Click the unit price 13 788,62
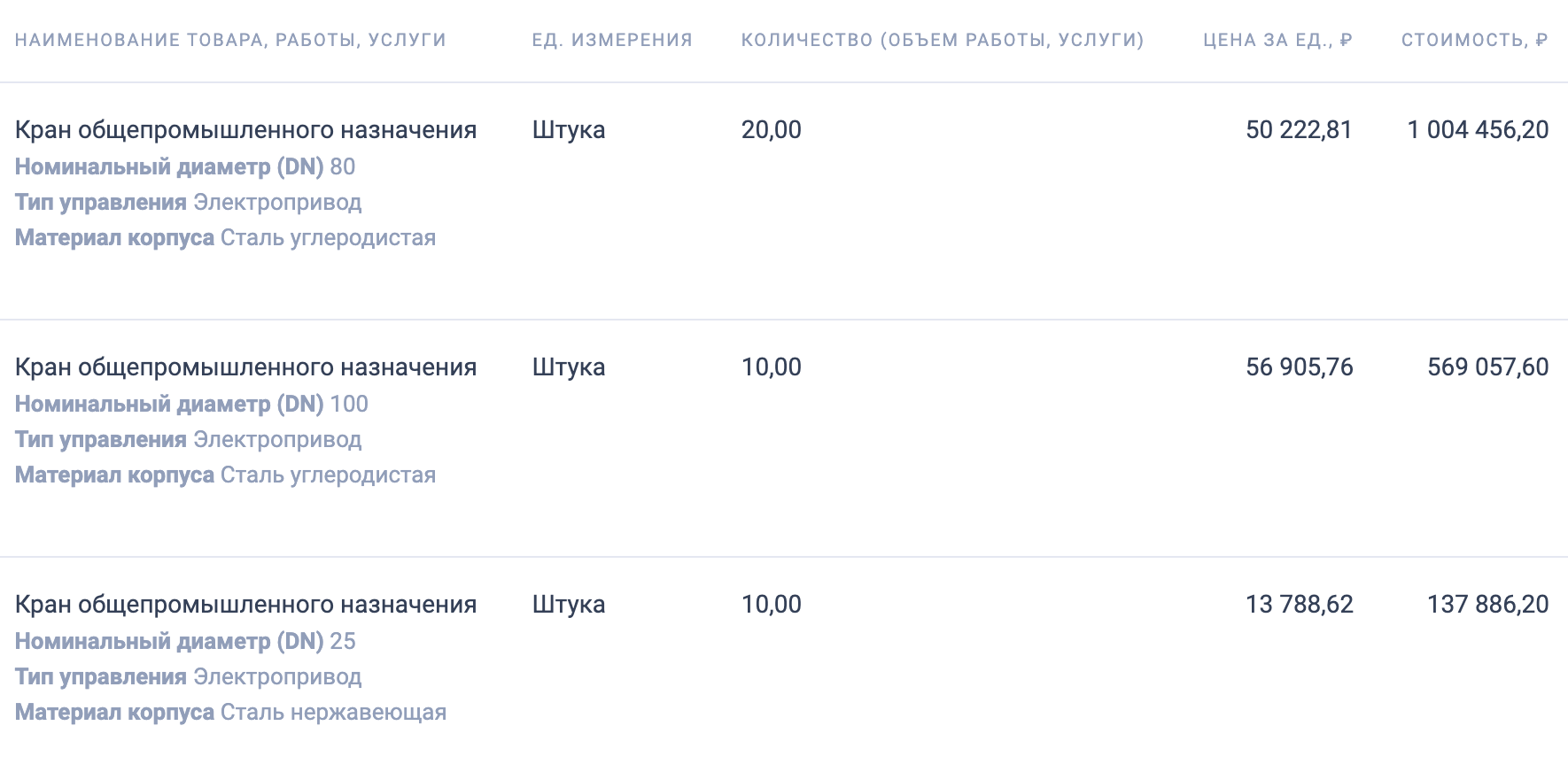 (x=1299, y=605)
